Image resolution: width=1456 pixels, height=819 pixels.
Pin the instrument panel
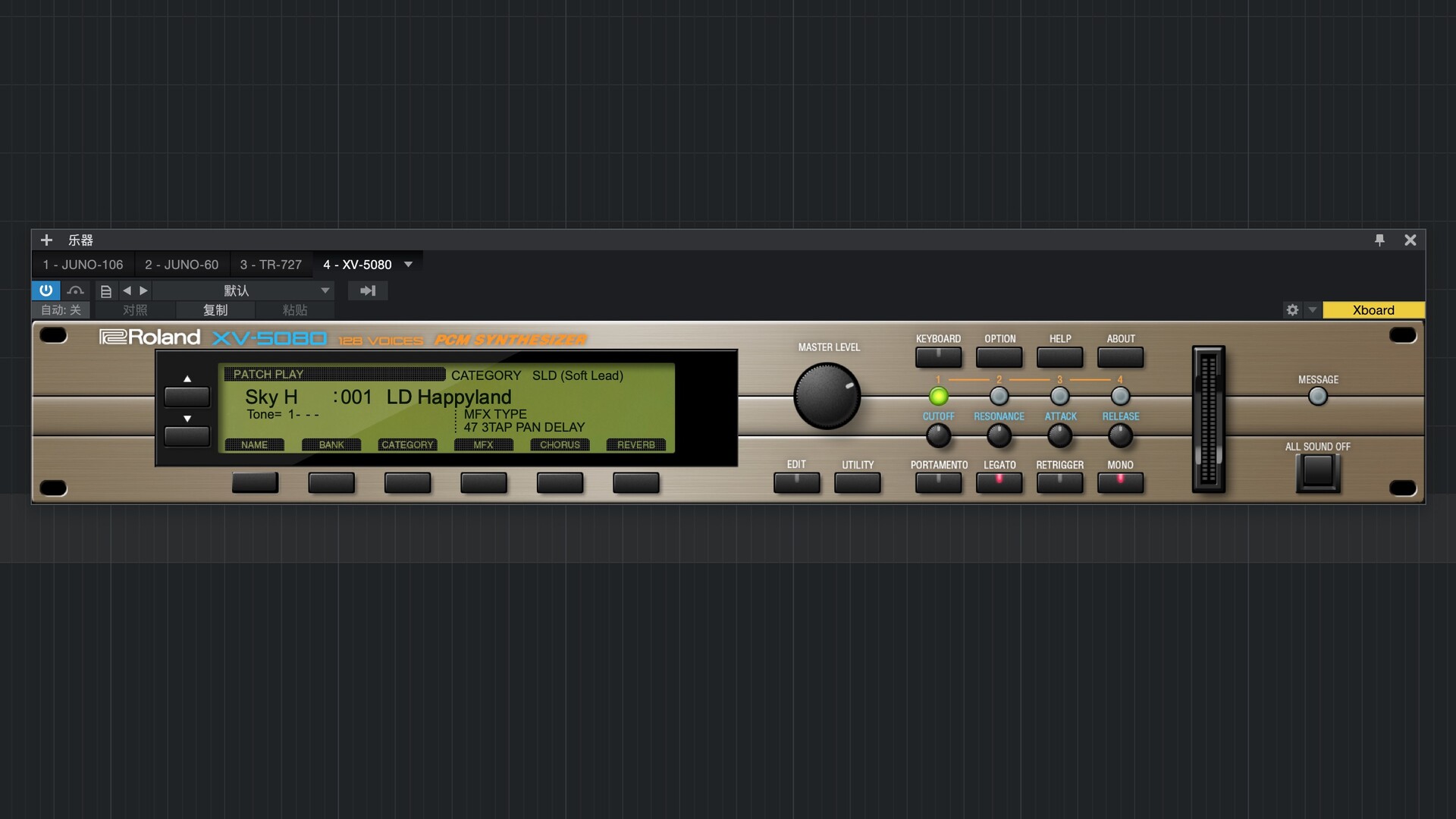coord(1379,240)
